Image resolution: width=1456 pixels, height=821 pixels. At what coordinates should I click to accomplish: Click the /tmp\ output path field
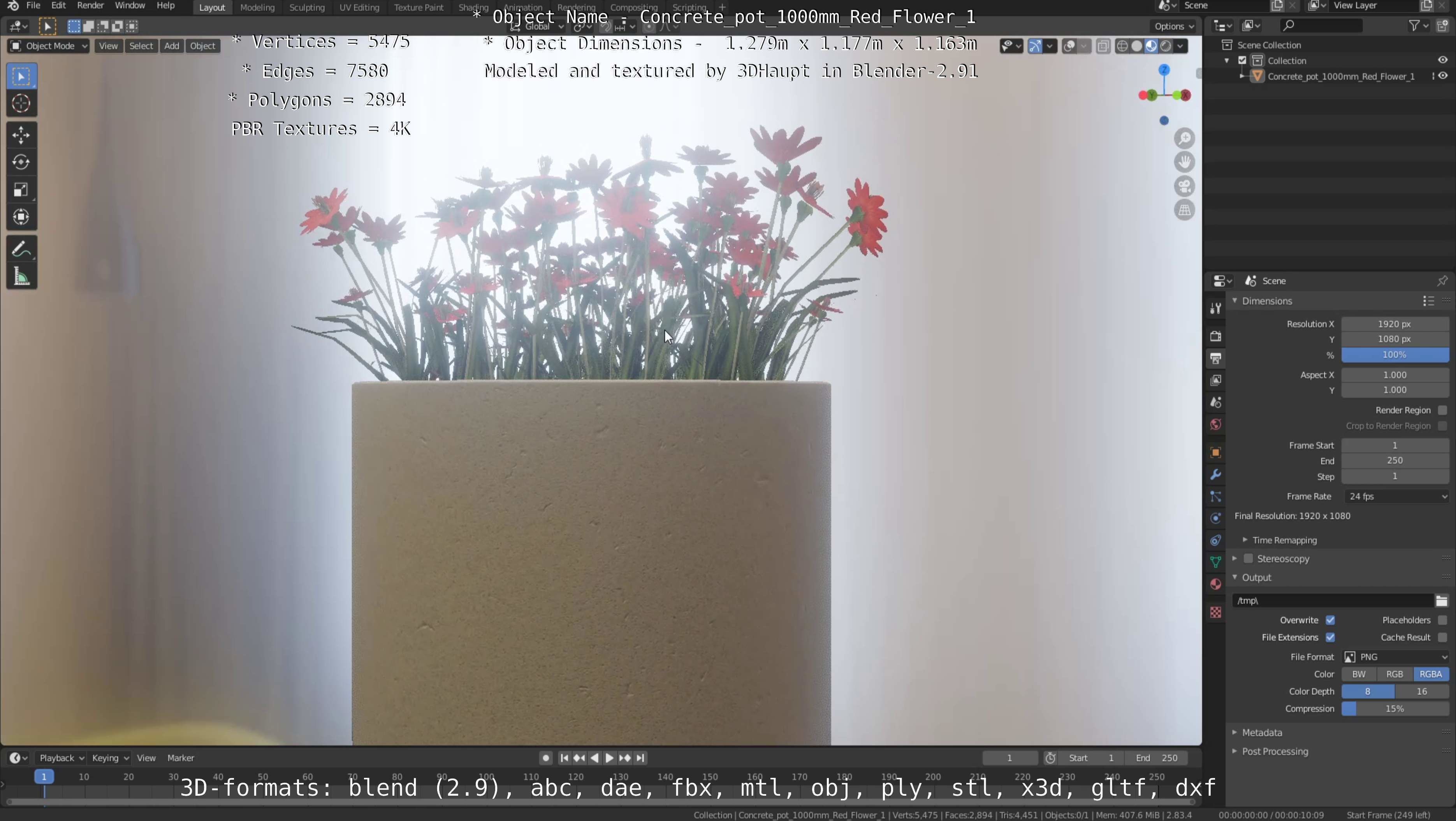point(1333,601)
